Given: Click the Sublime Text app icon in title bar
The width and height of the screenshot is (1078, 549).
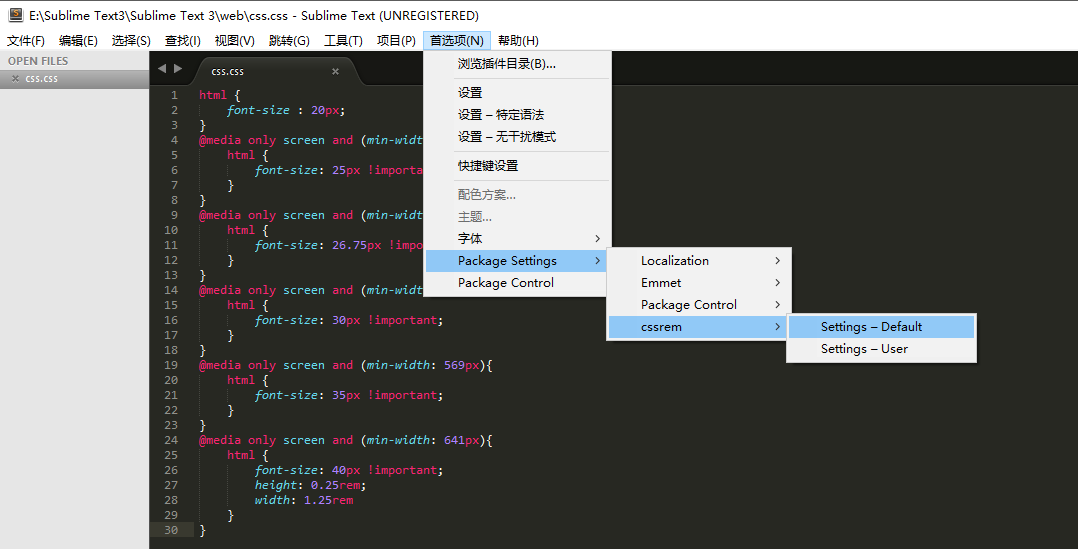Looking at the screenshot, I should click(x=16, y=15).
